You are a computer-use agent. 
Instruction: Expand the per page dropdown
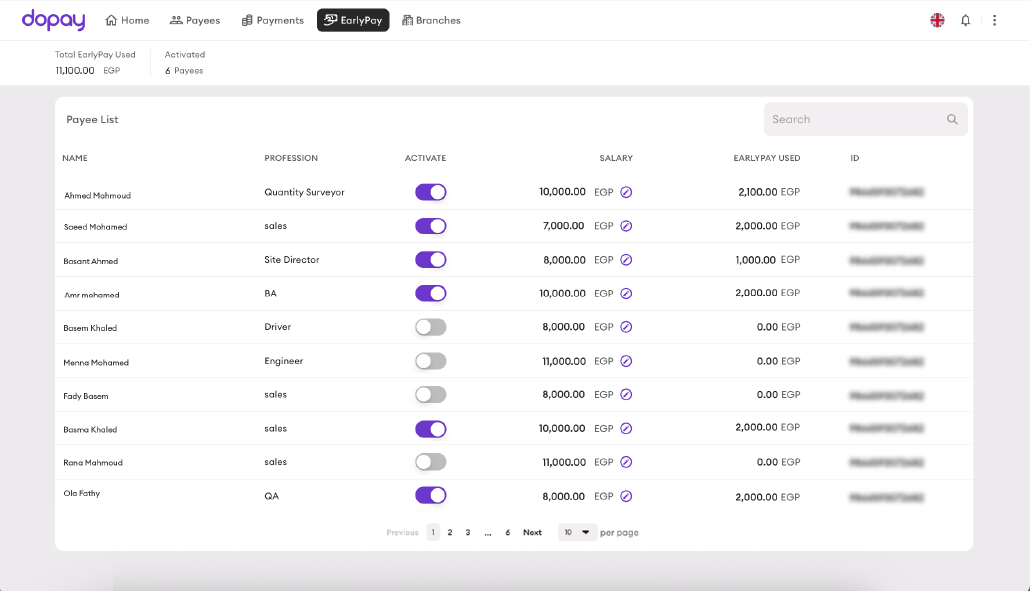click(x=577, y=532)
